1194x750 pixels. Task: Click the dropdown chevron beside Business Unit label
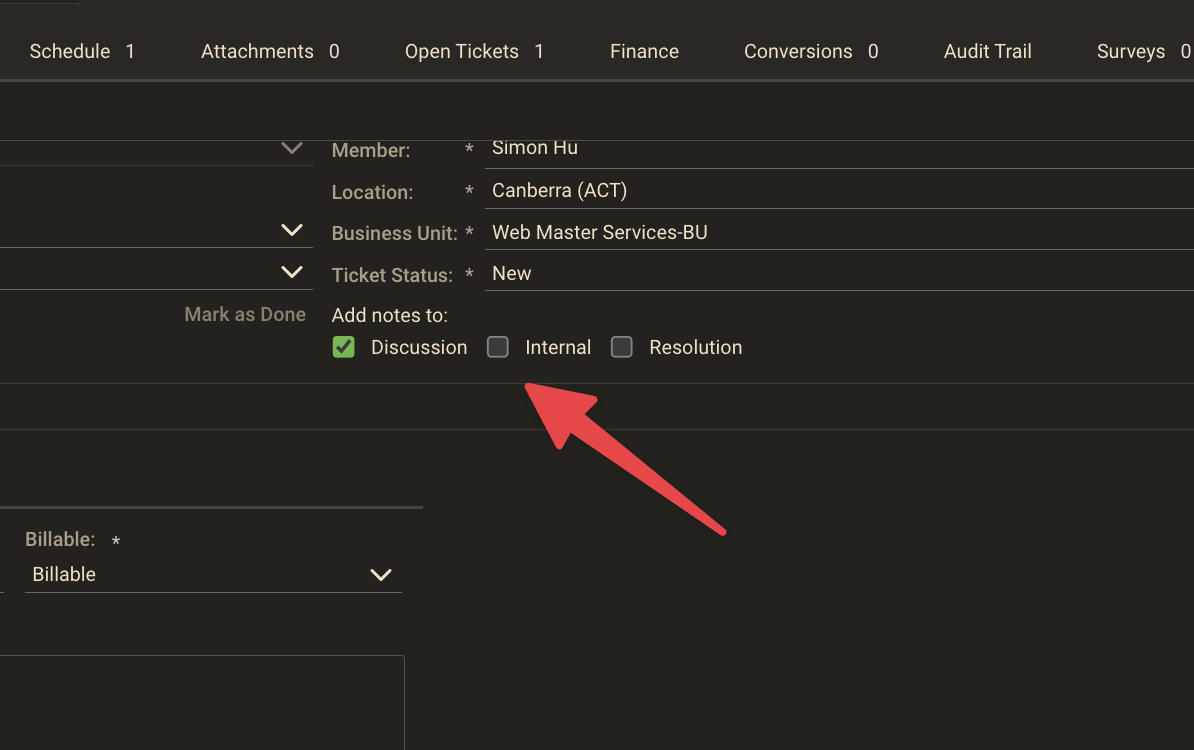coord(292,230)
